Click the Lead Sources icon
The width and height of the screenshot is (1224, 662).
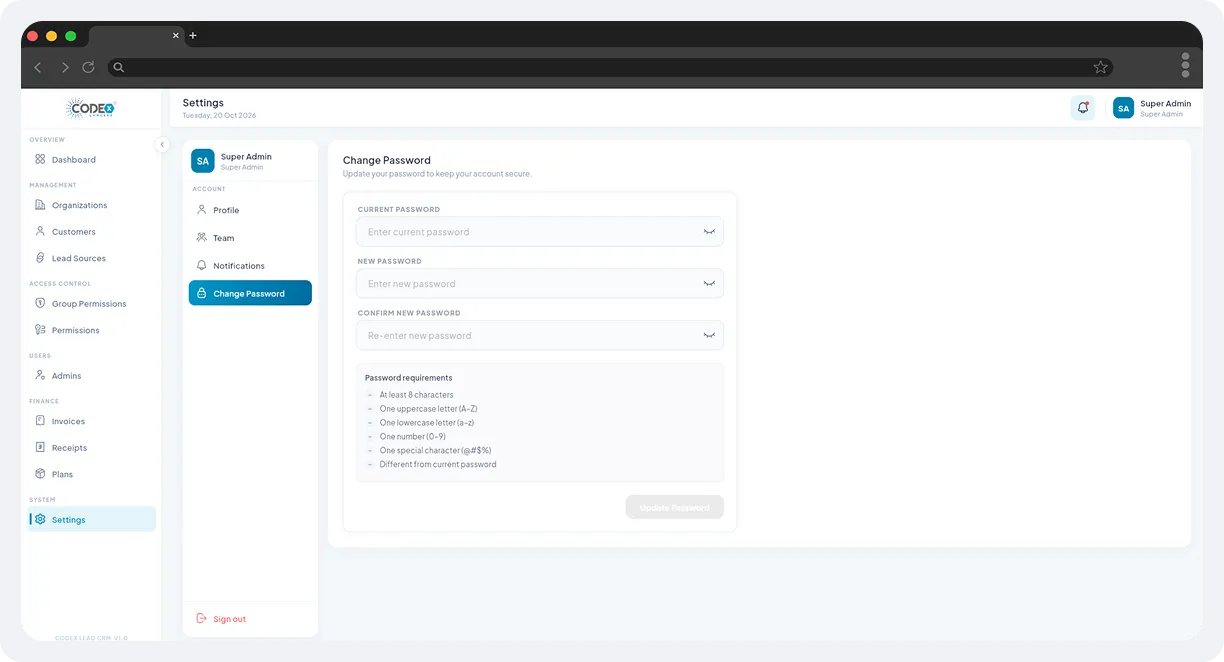(x=40, y=258)
